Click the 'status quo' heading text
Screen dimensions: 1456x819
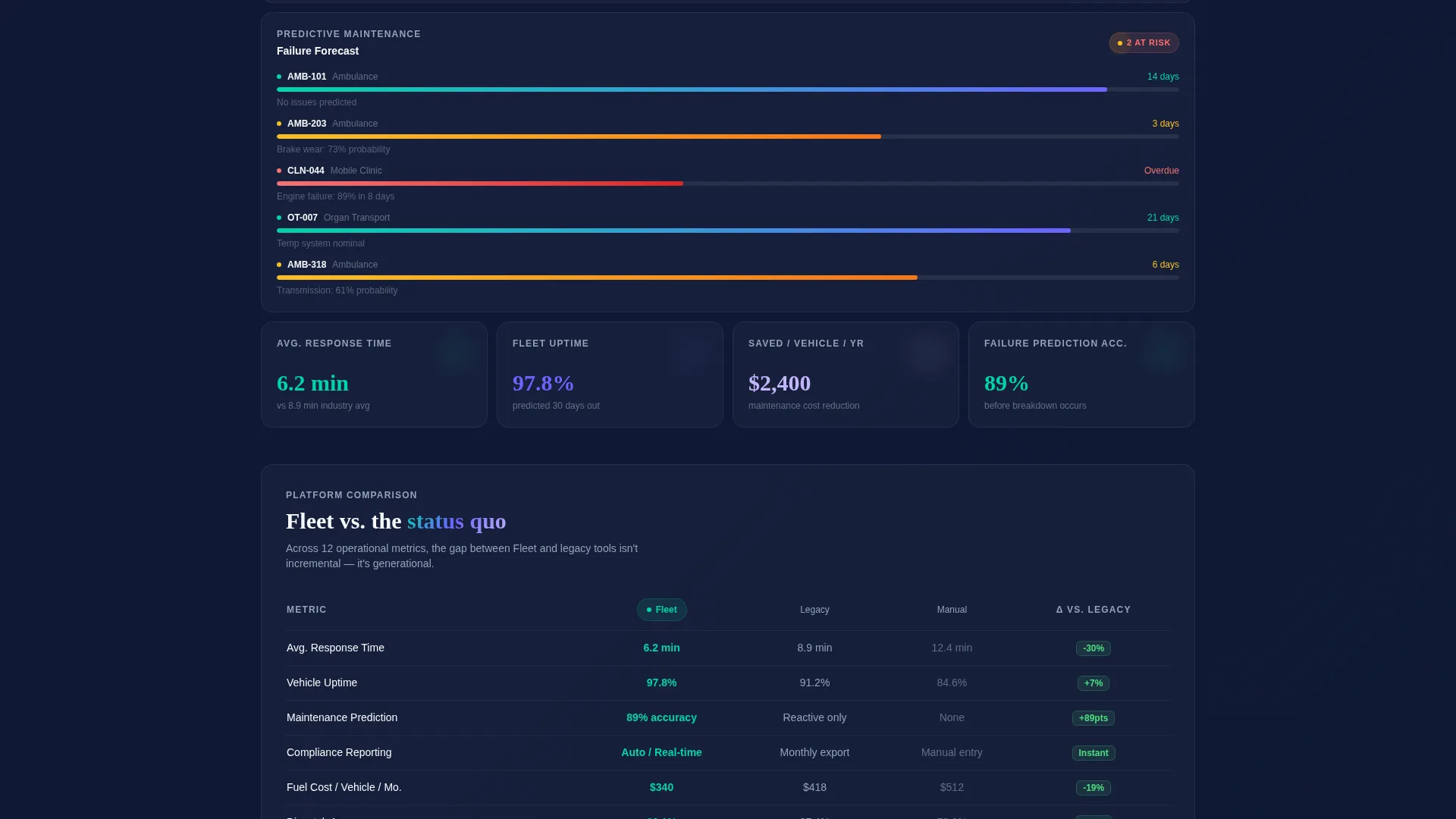(x=457, y=521)
